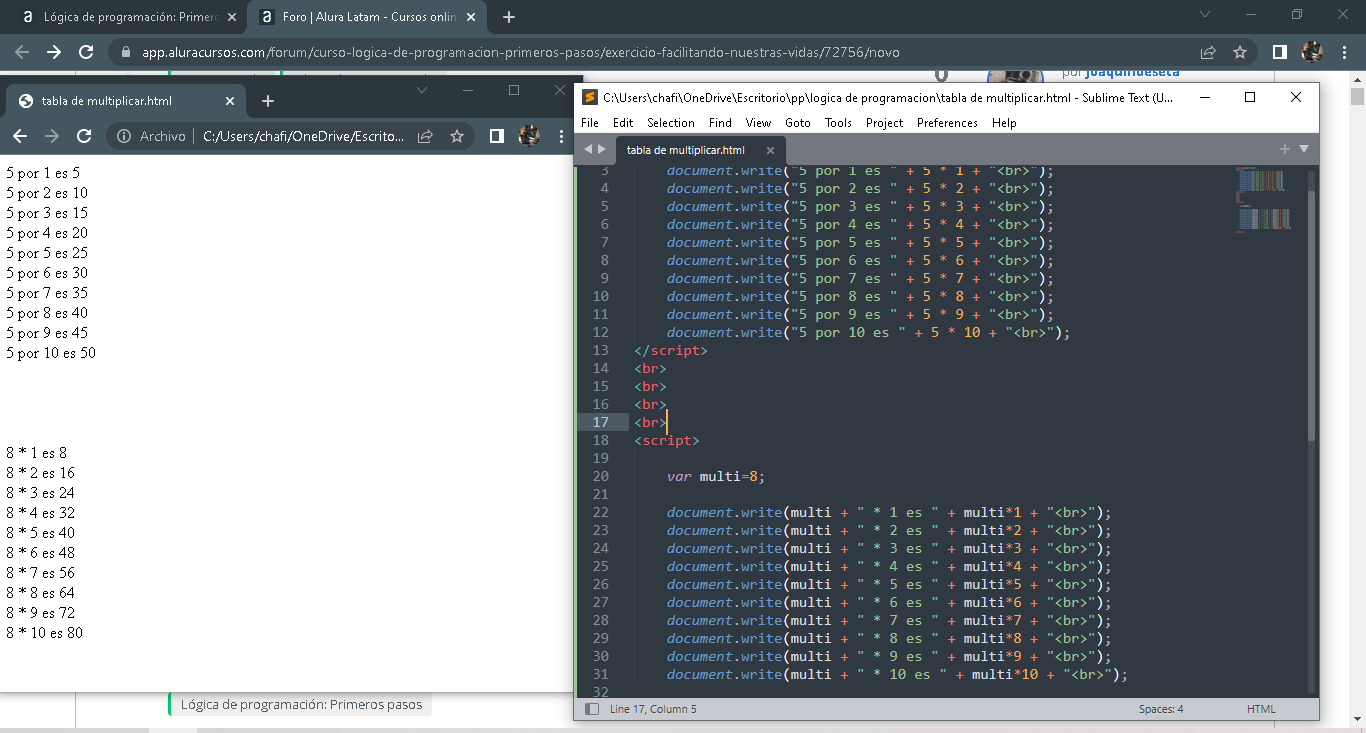
Task: Change syntax via HTML status item
Action: [x=1261, y=709]
